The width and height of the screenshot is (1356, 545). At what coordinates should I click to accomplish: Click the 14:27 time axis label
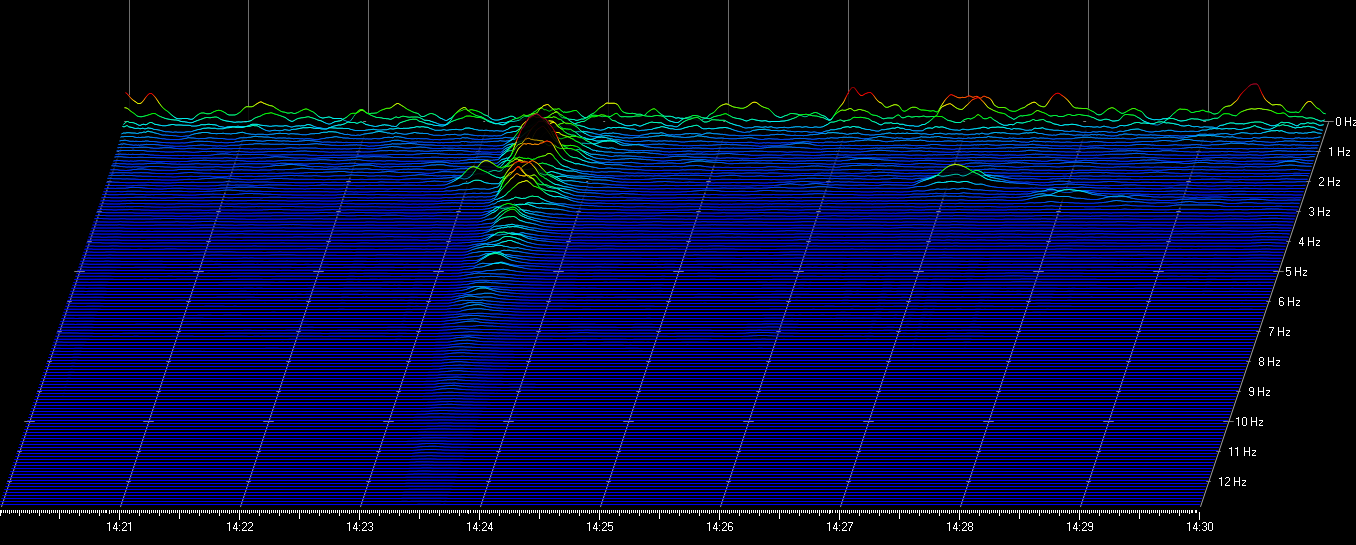pos(840,526)
